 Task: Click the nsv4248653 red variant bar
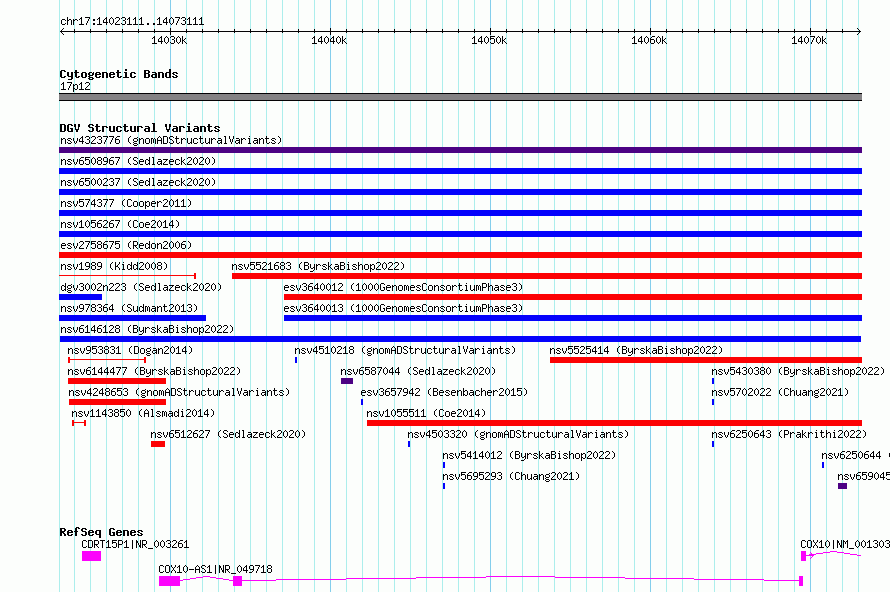[117, 402]
